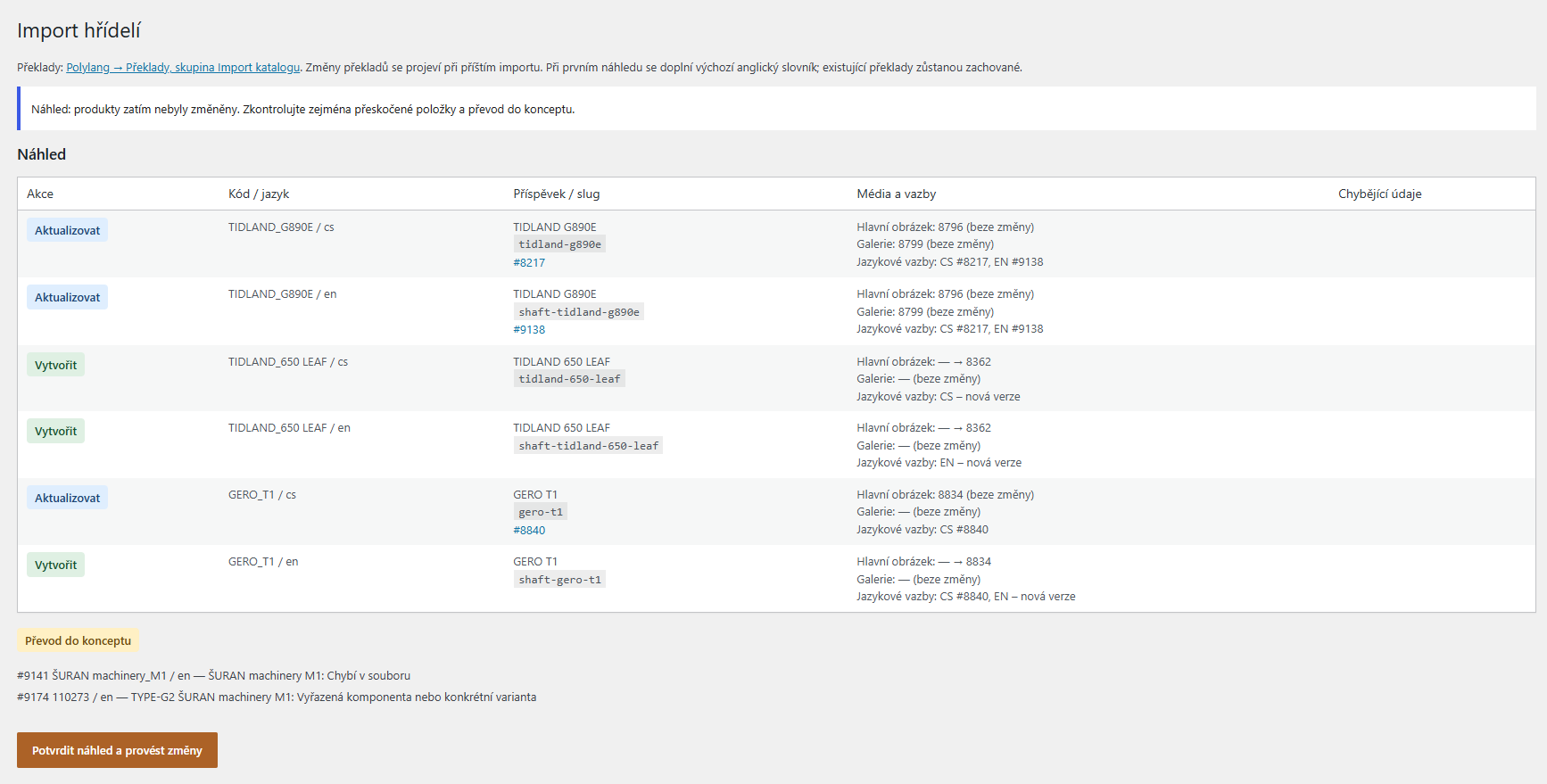Click the Aktualizovat badge for TIDLAND_G890E / cs
The height and width of the screenshot is (784, 1547).
tap(67, 230)
